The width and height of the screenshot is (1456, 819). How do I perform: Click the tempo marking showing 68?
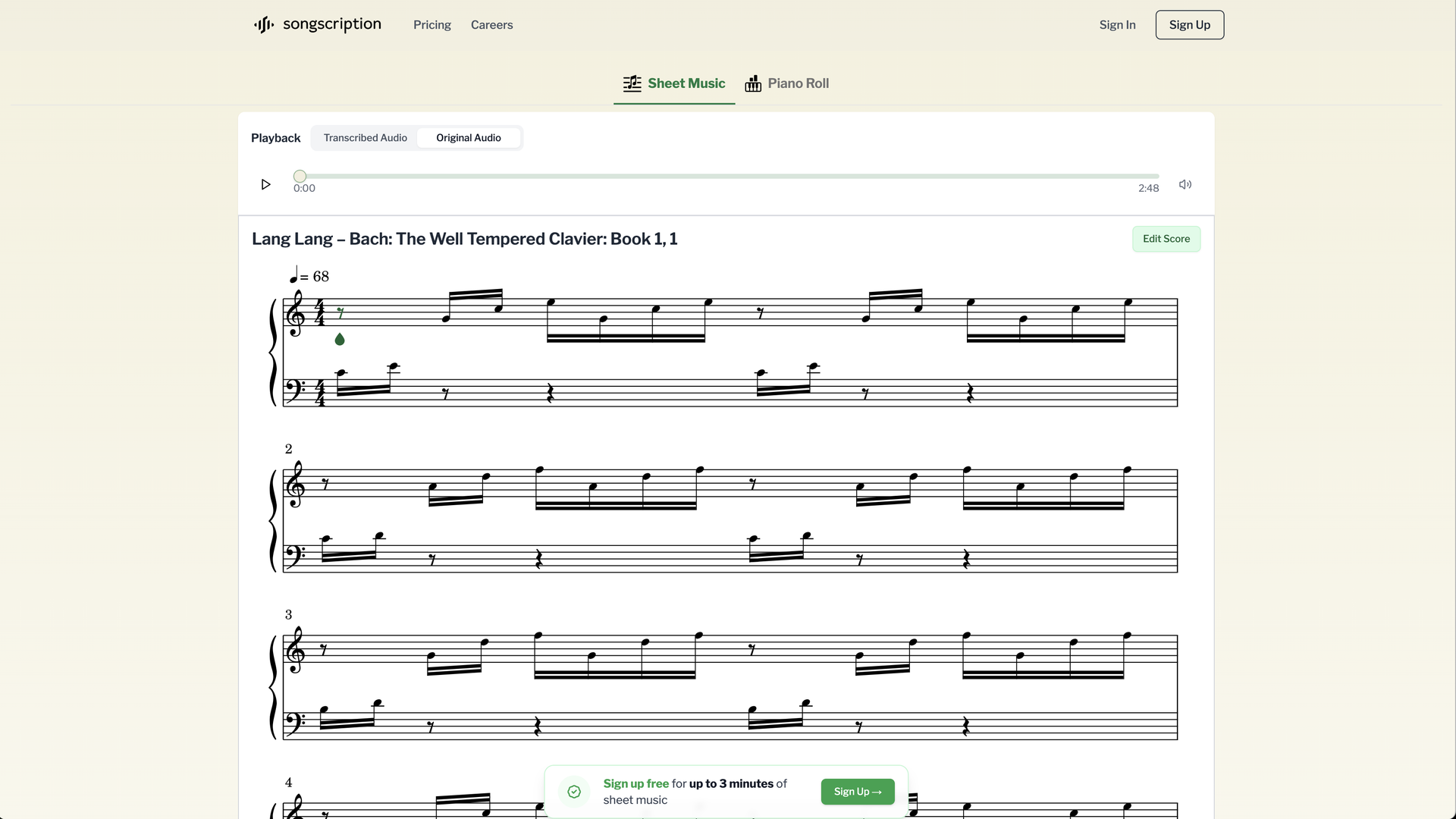pyautogui.click(x=309, y=276)
